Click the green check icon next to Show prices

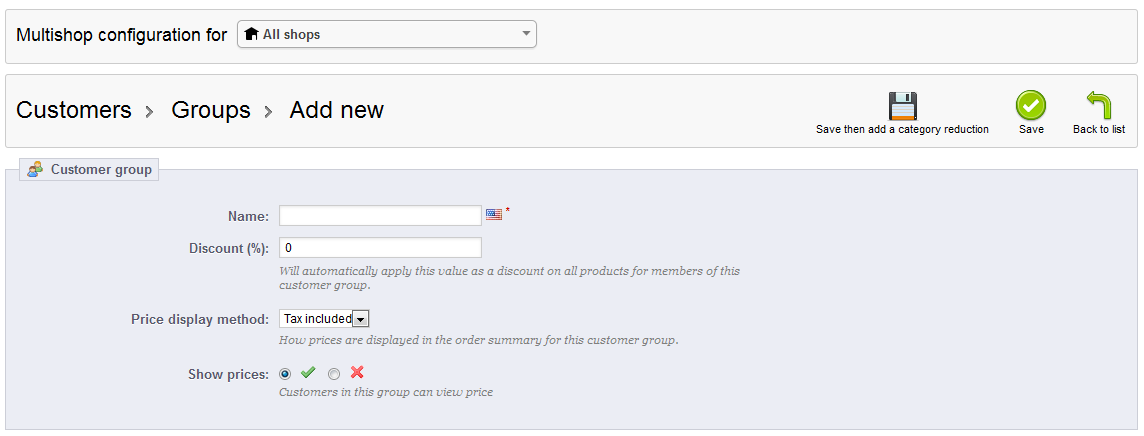point(308,373)
